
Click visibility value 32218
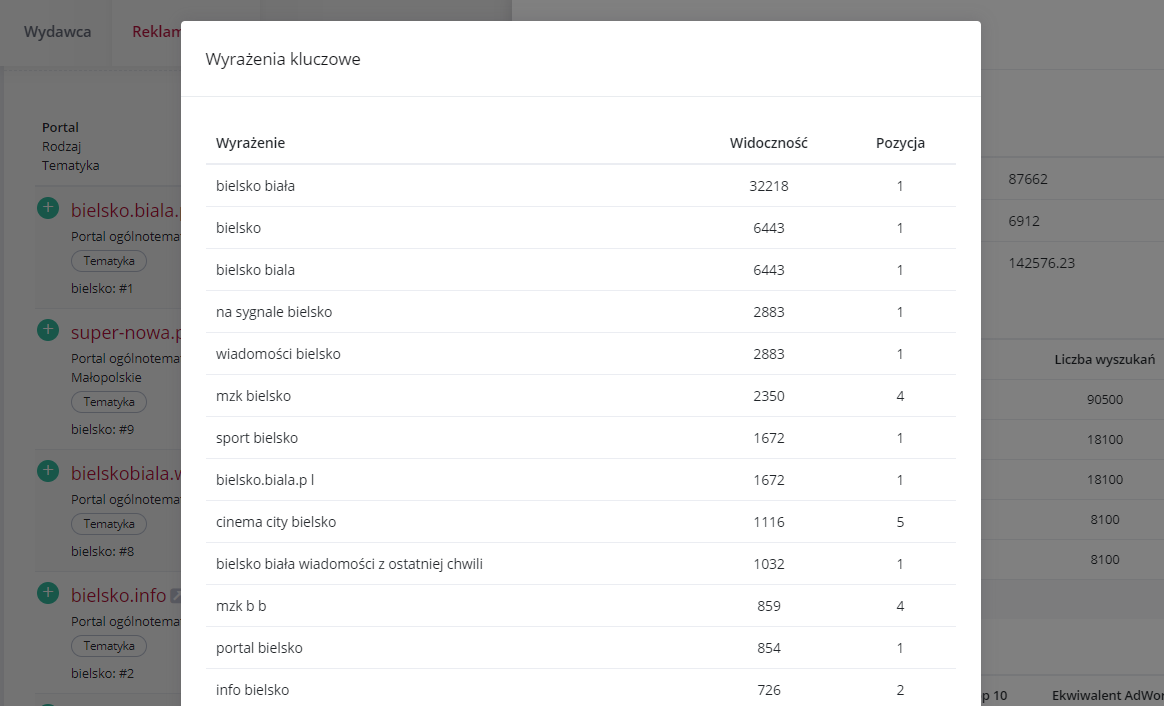(768, 186)
